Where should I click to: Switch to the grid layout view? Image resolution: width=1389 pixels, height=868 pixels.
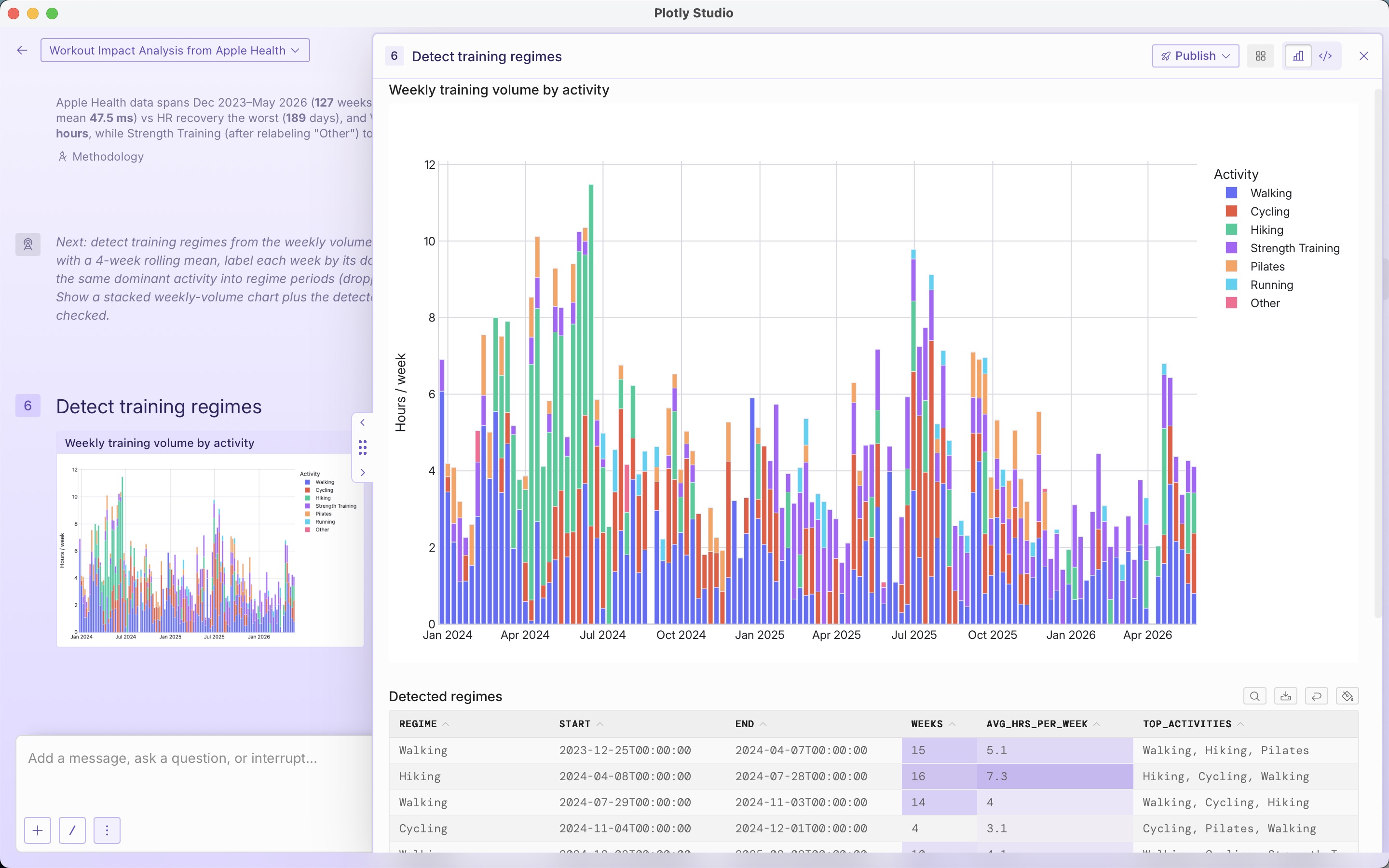(1260, 55)
